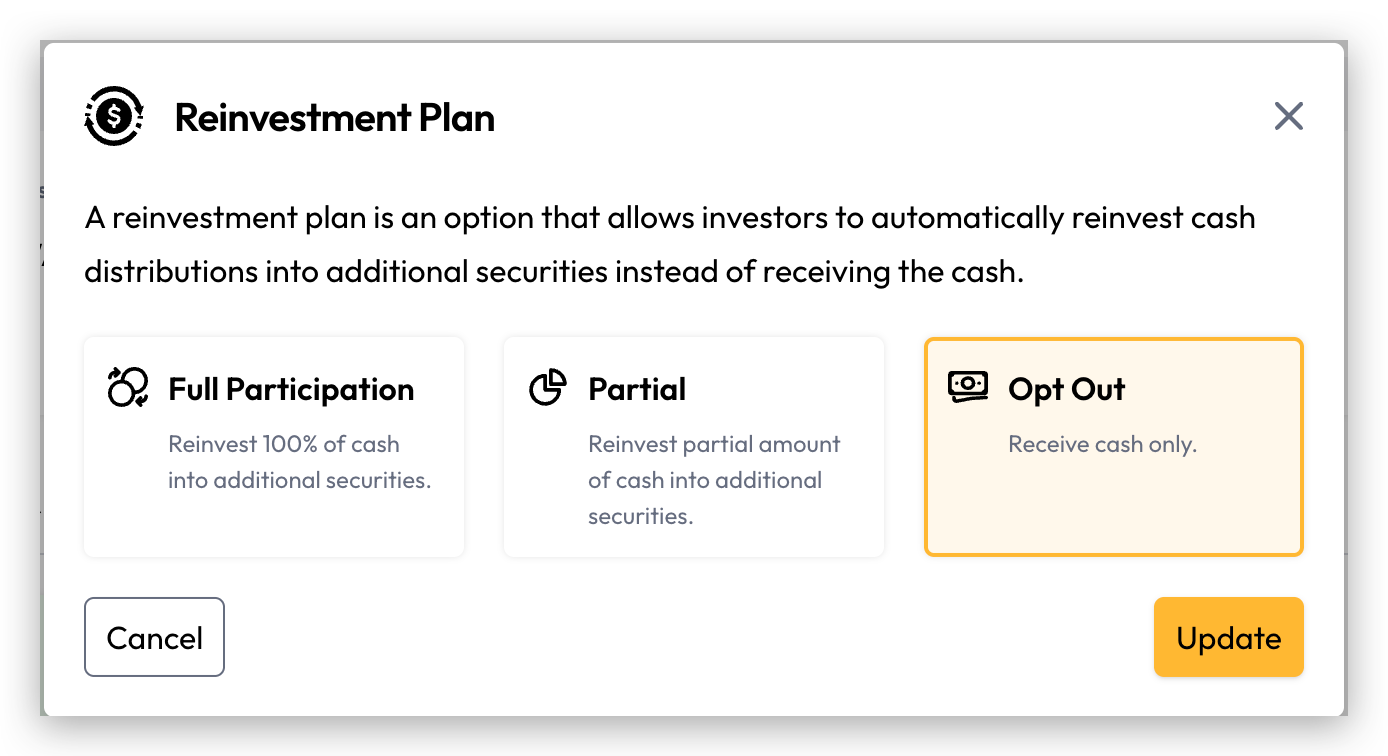Click the Reinvestment Plan dollar-cycle icon

tap(114, 117)
